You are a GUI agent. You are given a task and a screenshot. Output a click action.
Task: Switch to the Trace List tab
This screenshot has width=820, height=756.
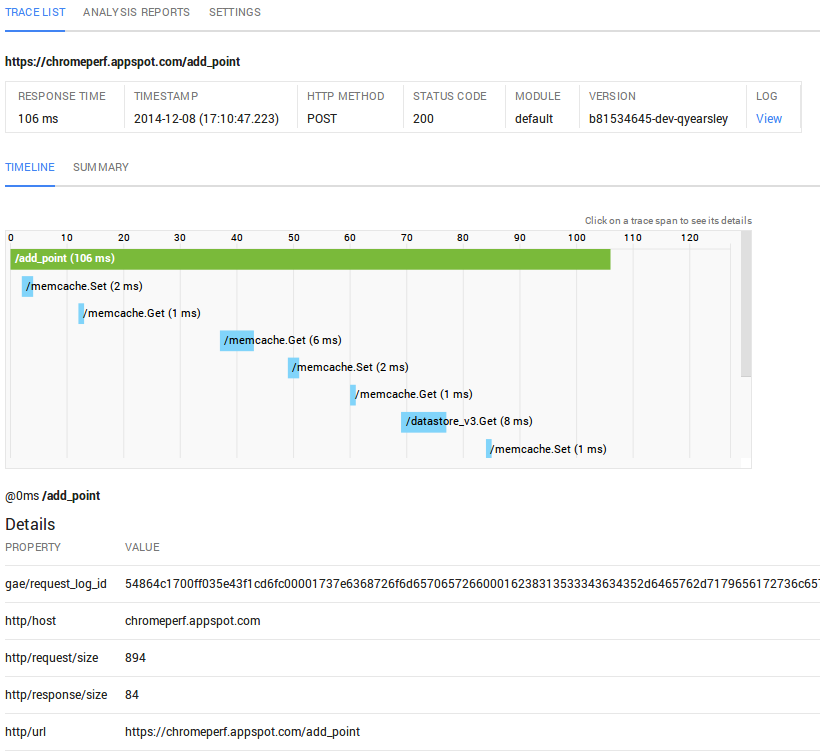click(35, 13)
